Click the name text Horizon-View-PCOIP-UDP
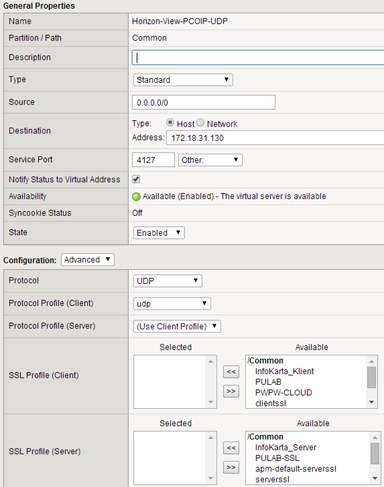This screenshot has height=487, width=384. tap(180, 21)
